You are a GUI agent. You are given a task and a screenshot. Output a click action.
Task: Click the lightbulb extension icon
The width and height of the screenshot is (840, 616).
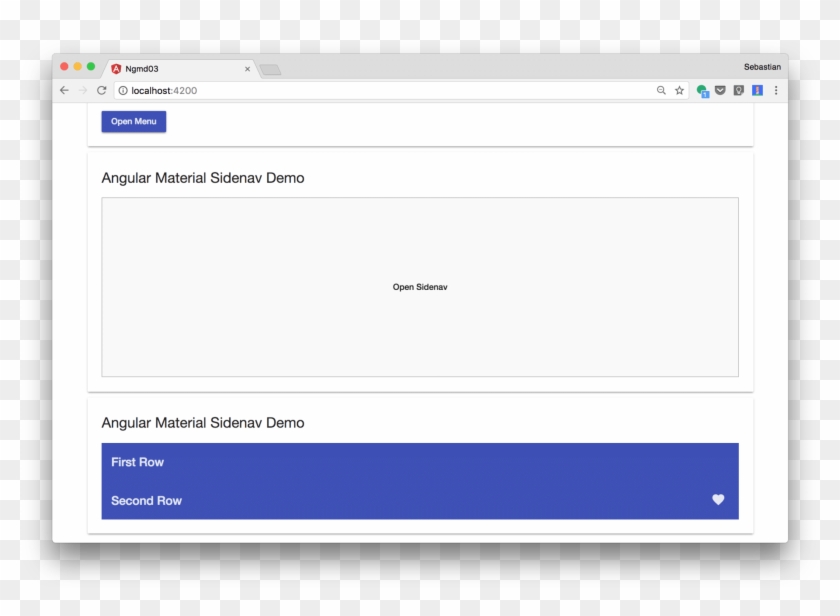click(739, 90)
